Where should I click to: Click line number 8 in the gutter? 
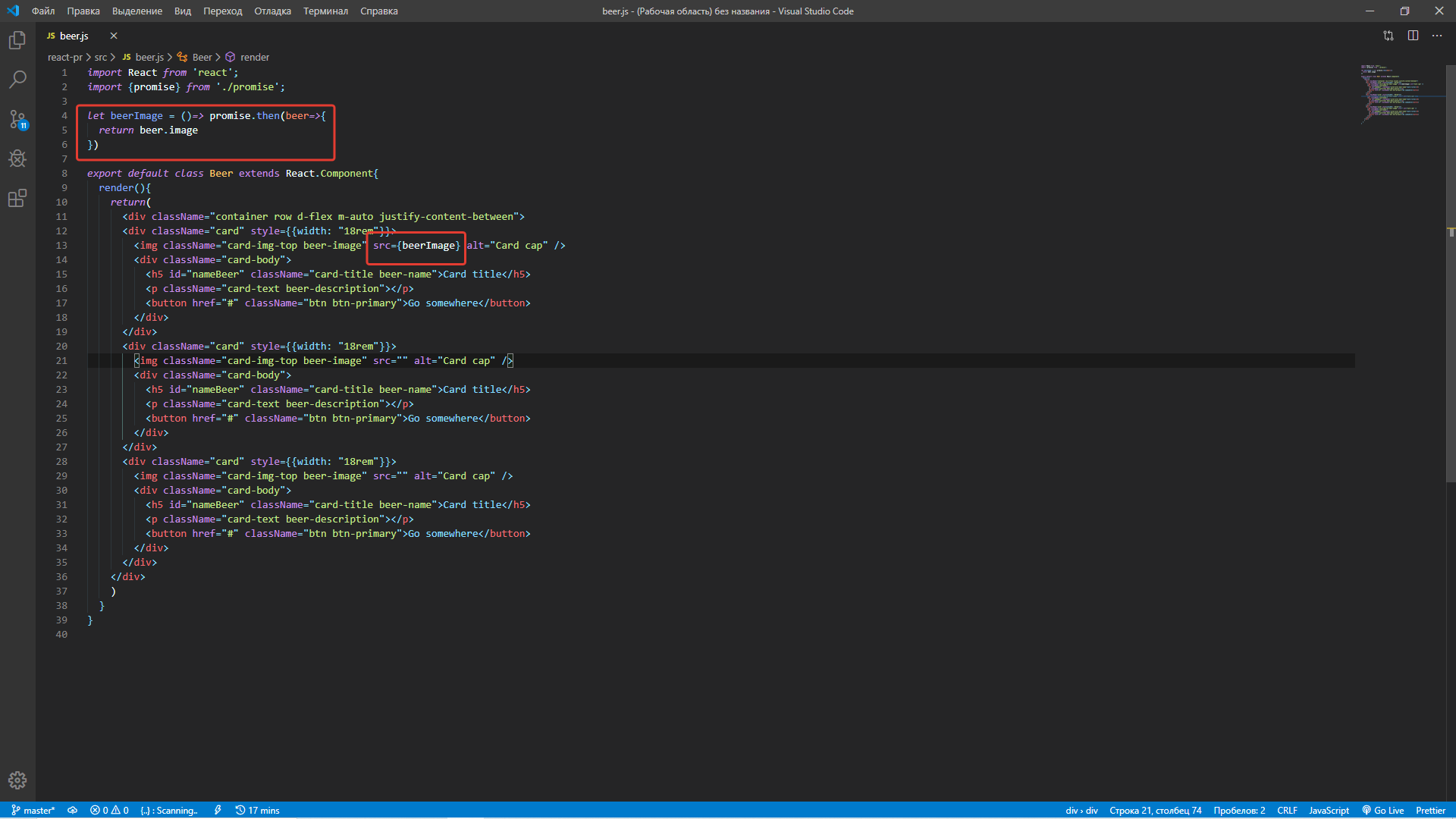[x=64, y=173]
